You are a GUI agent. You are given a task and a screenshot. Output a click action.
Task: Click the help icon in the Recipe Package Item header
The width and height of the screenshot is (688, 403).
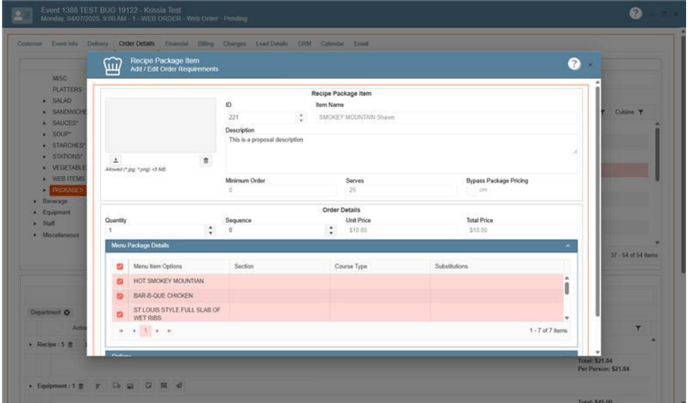click(x=574, y=64)
